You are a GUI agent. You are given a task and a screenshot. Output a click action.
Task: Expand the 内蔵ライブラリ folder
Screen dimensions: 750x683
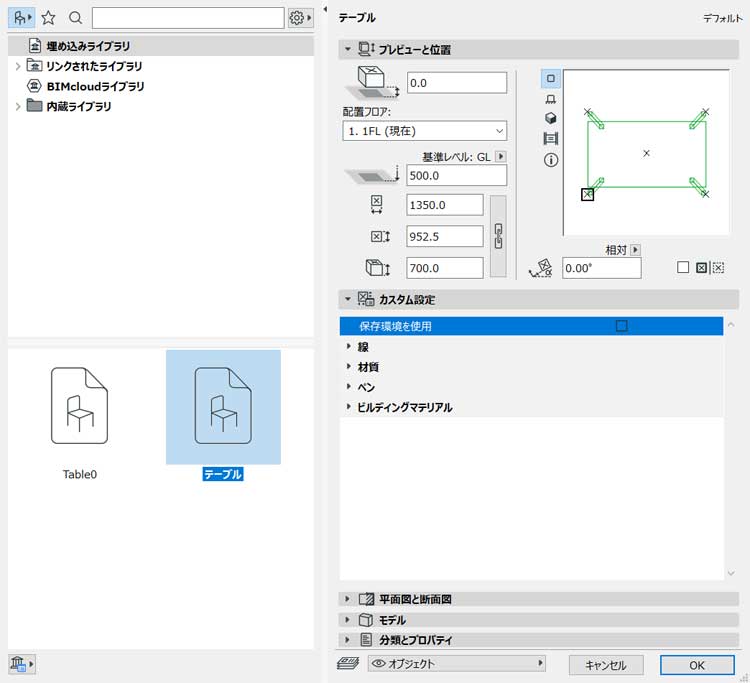point(18,106)
